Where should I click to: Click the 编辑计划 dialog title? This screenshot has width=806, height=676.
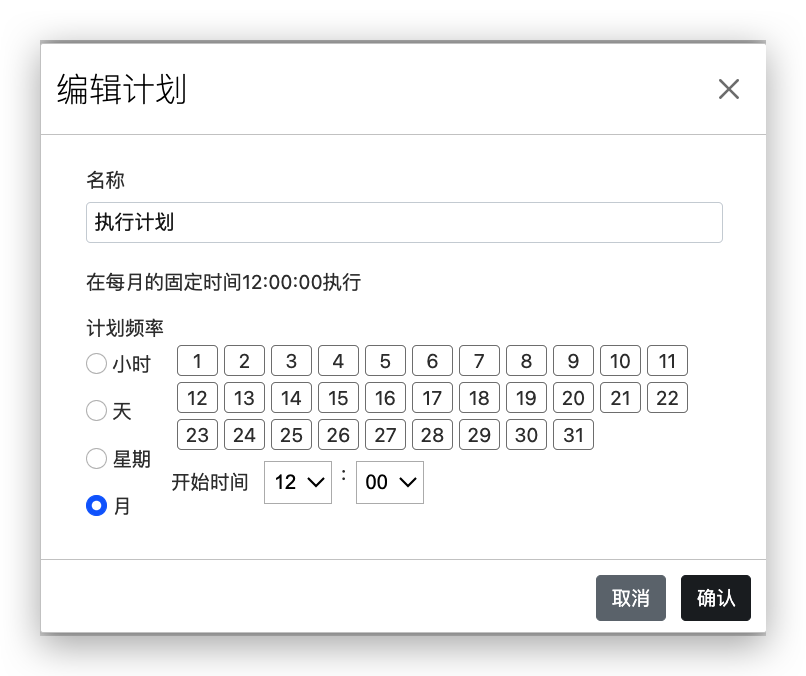pos(121,89)
